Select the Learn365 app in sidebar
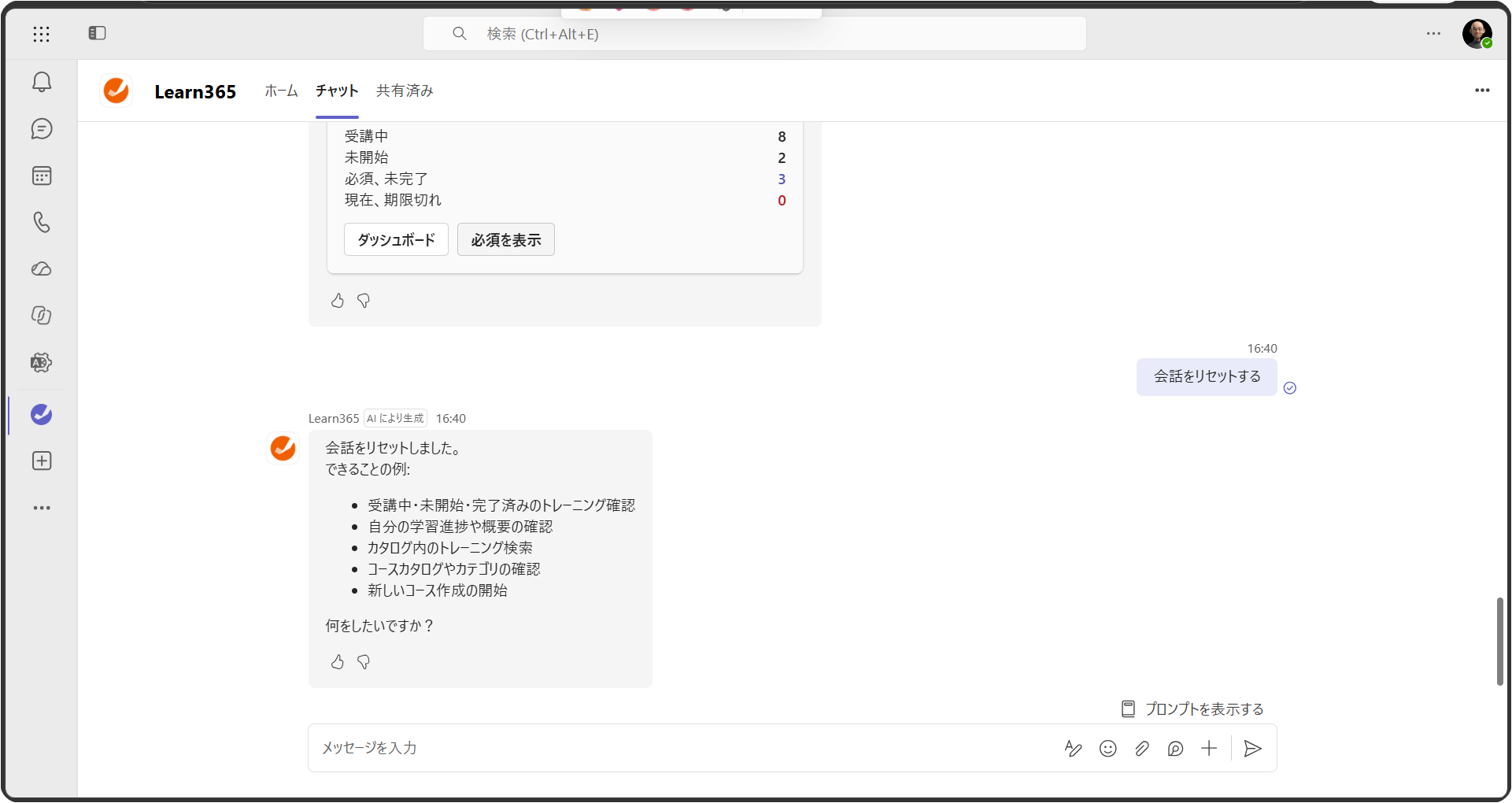1512x803 pixels. click(x=42, y=414)
